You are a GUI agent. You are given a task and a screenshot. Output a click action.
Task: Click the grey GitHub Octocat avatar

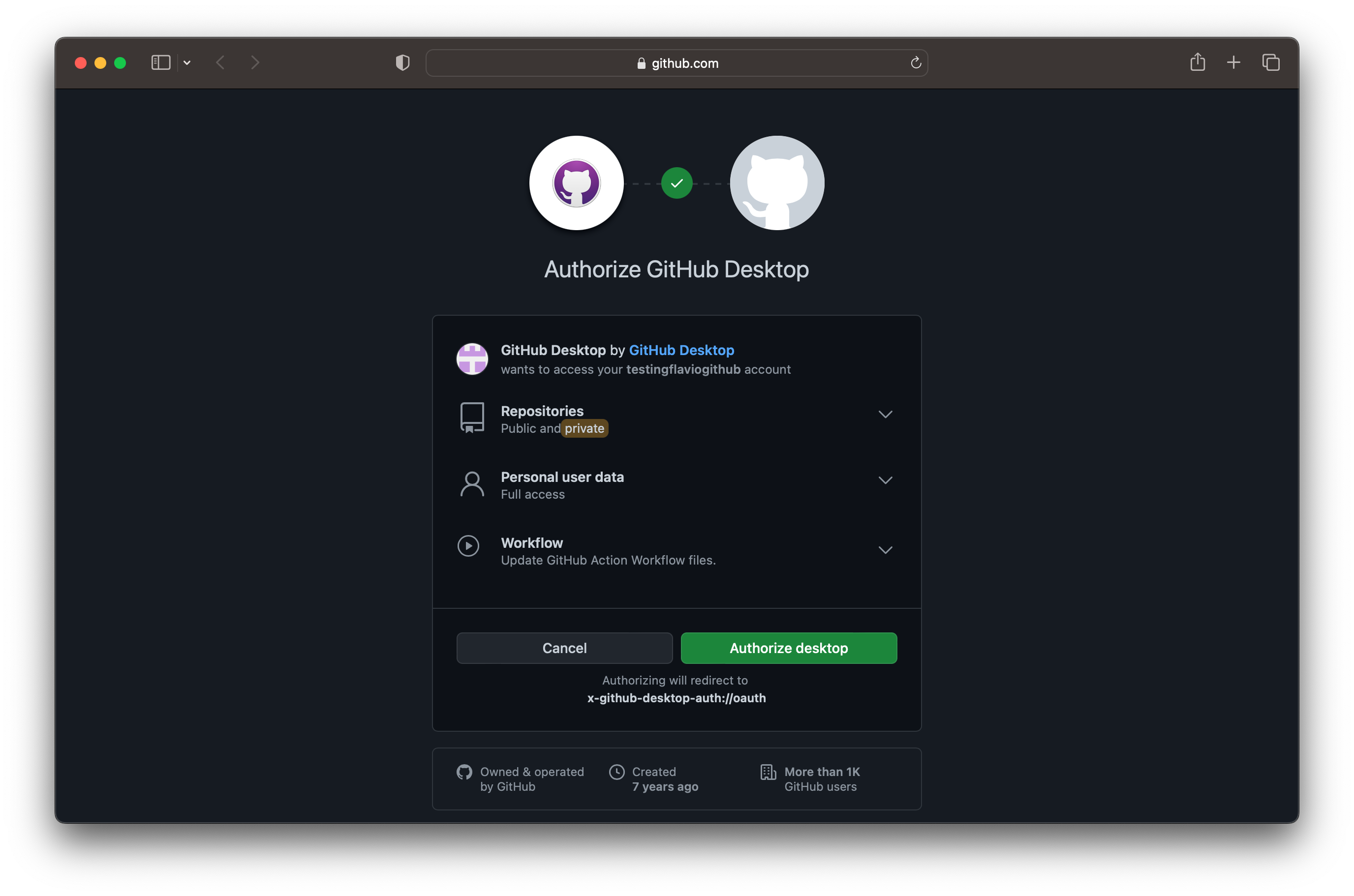click(x=777, y=183)
